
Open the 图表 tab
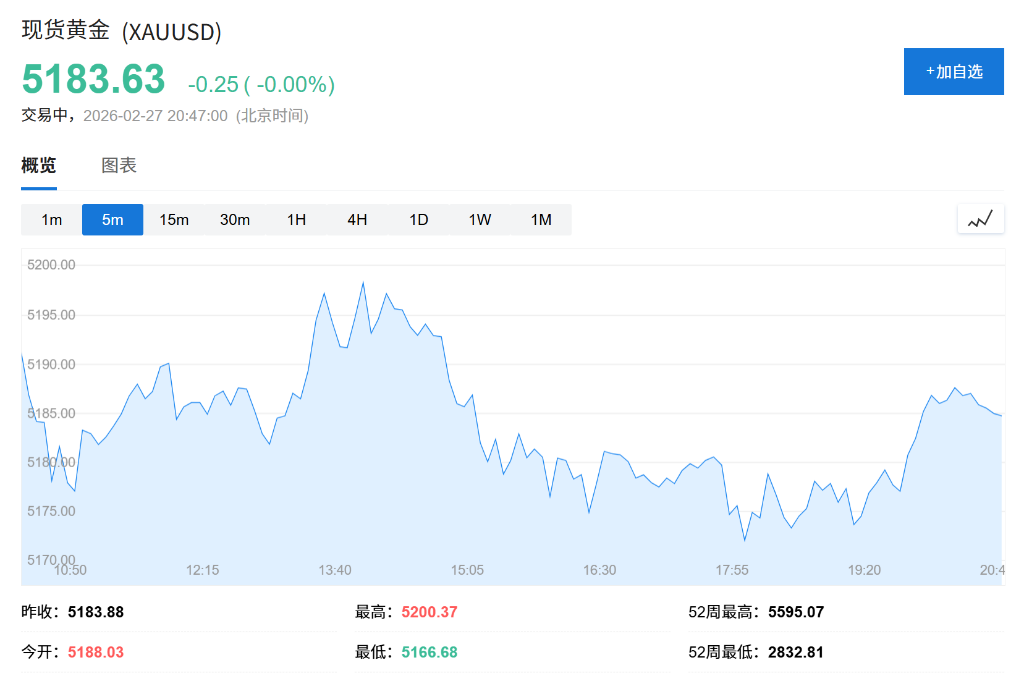pos(119,166)
